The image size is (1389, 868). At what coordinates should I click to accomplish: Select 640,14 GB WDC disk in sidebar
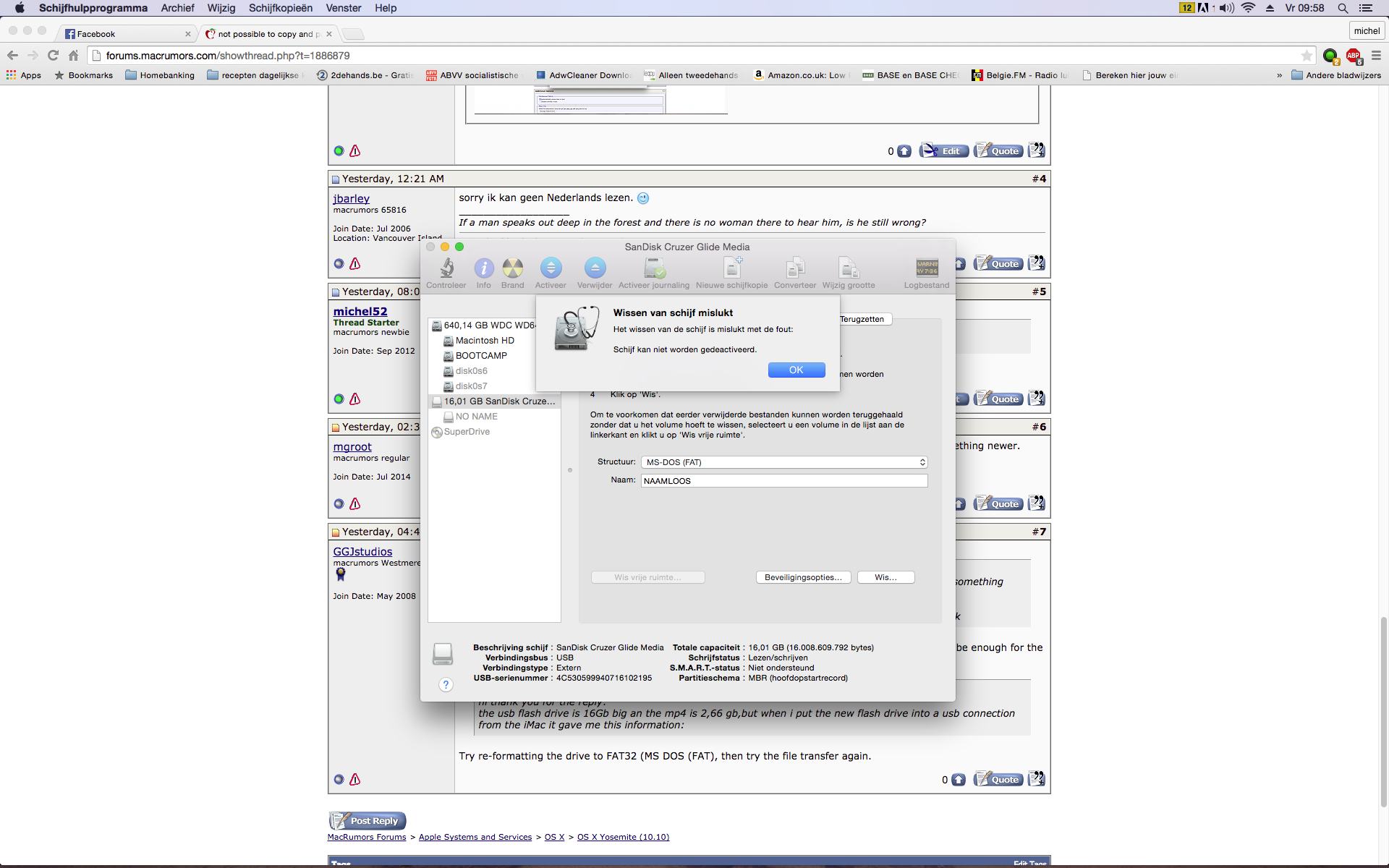[485, 325]
